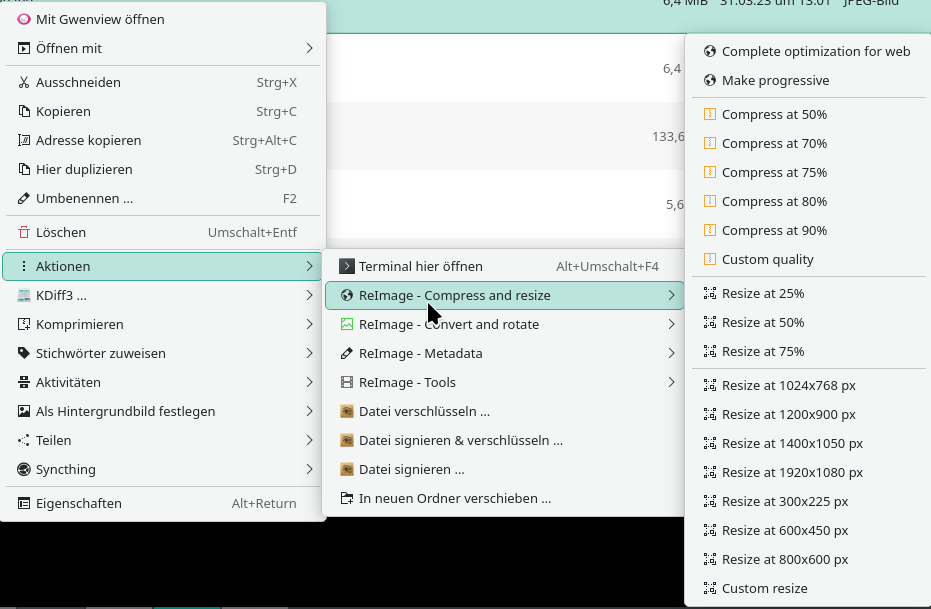Screen dimensions: 931x609
Task: Click the scissors icon next to Ausschneiden
Action: (24, 82)
